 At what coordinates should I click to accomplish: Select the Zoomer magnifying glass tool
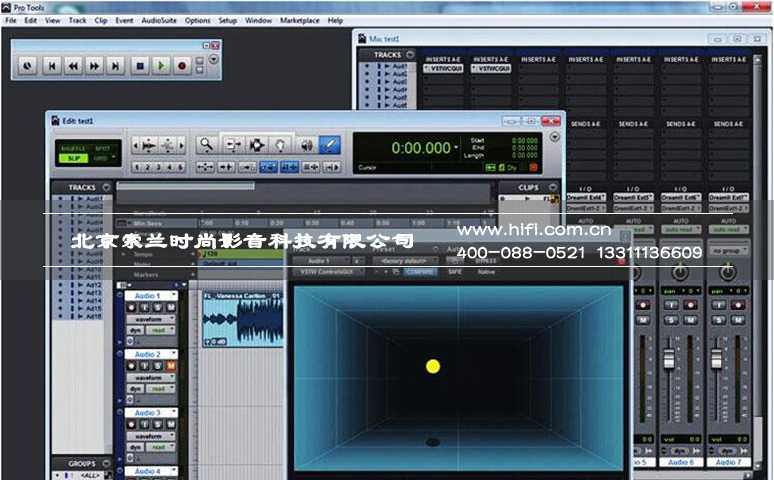[x=206, y=144]
